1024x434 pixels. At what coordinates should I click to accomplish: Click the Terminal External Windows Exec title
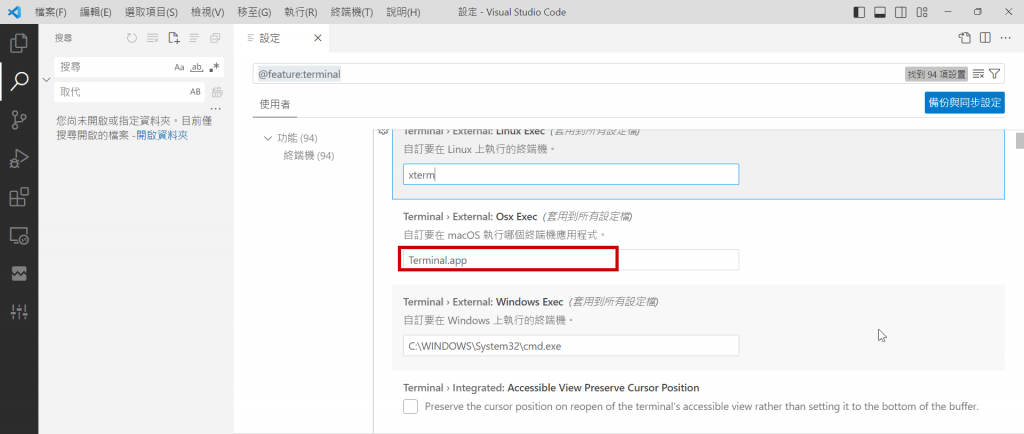[x=483, y=302]
